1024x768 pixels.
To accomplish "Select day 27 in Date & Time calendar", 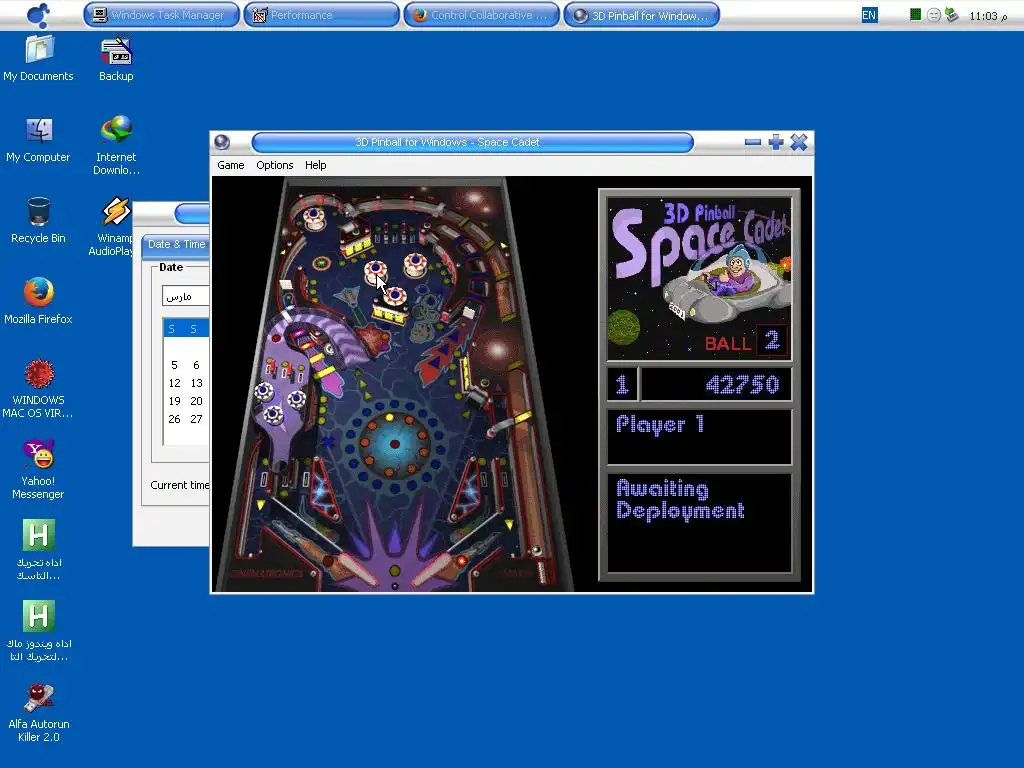I will [197, 419].
